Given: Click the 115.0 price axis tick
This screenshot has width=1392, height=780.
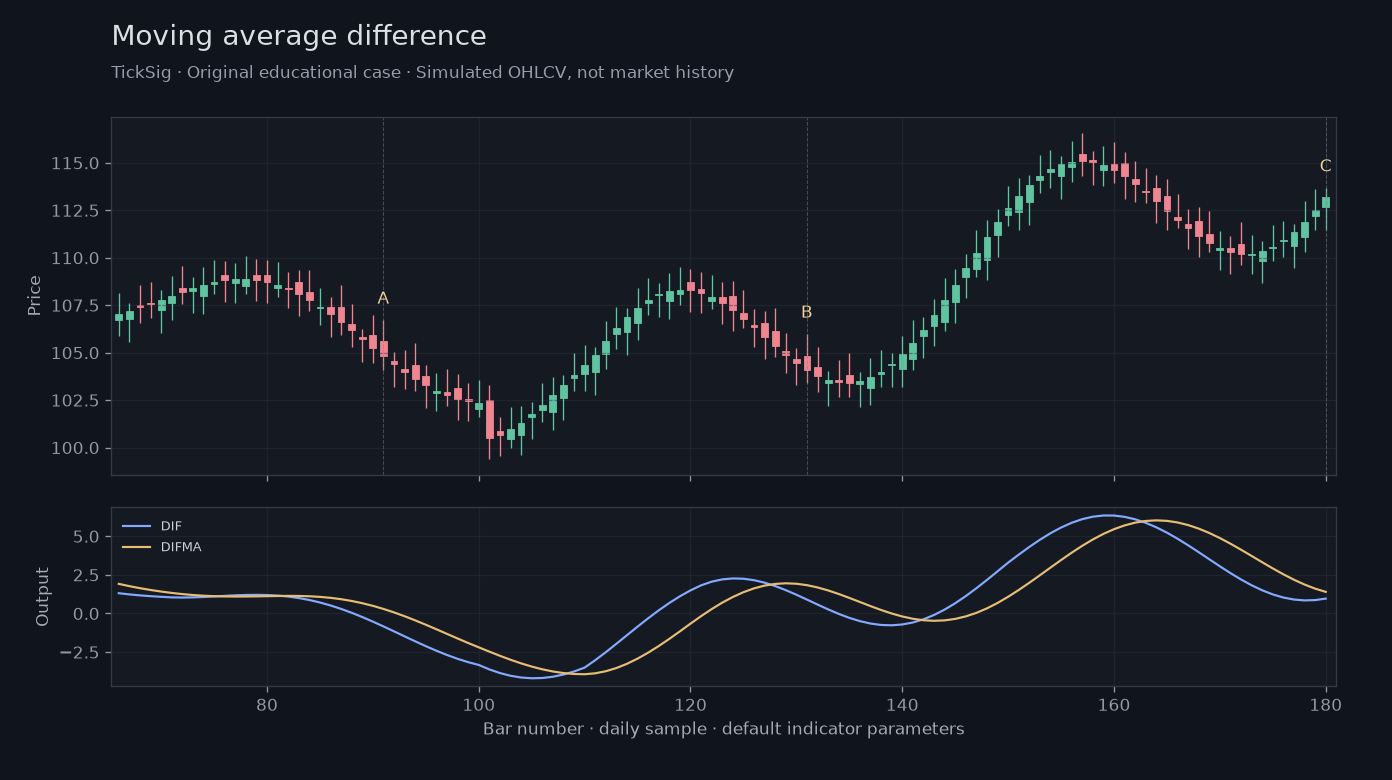Looking at the screenshot, I should tap(75, 164).
